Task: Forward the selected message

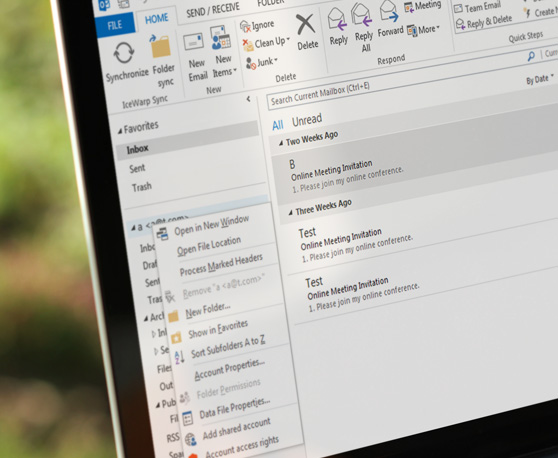Action: point(389,11)
